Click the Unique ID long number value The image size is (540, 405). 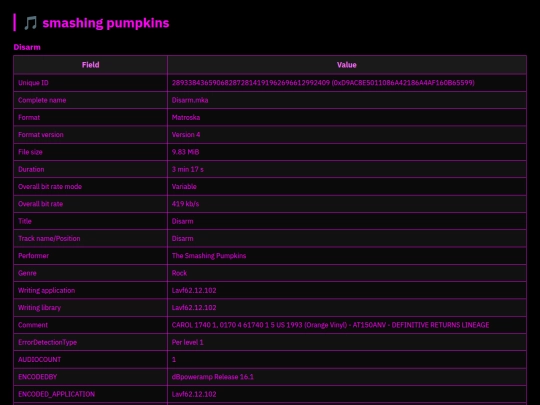coord(323,83)
